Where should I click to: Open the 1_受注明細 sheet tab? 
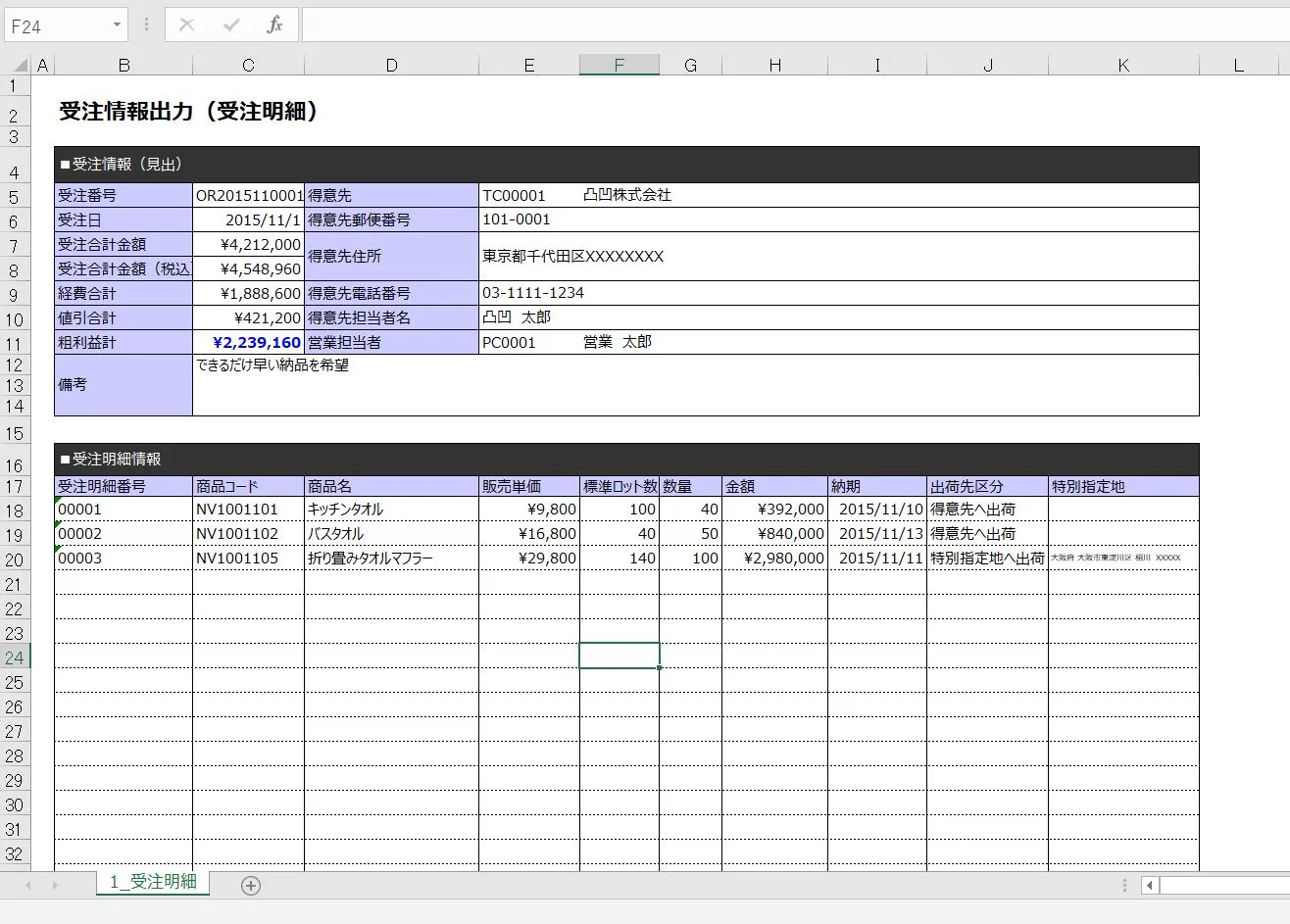153,882
